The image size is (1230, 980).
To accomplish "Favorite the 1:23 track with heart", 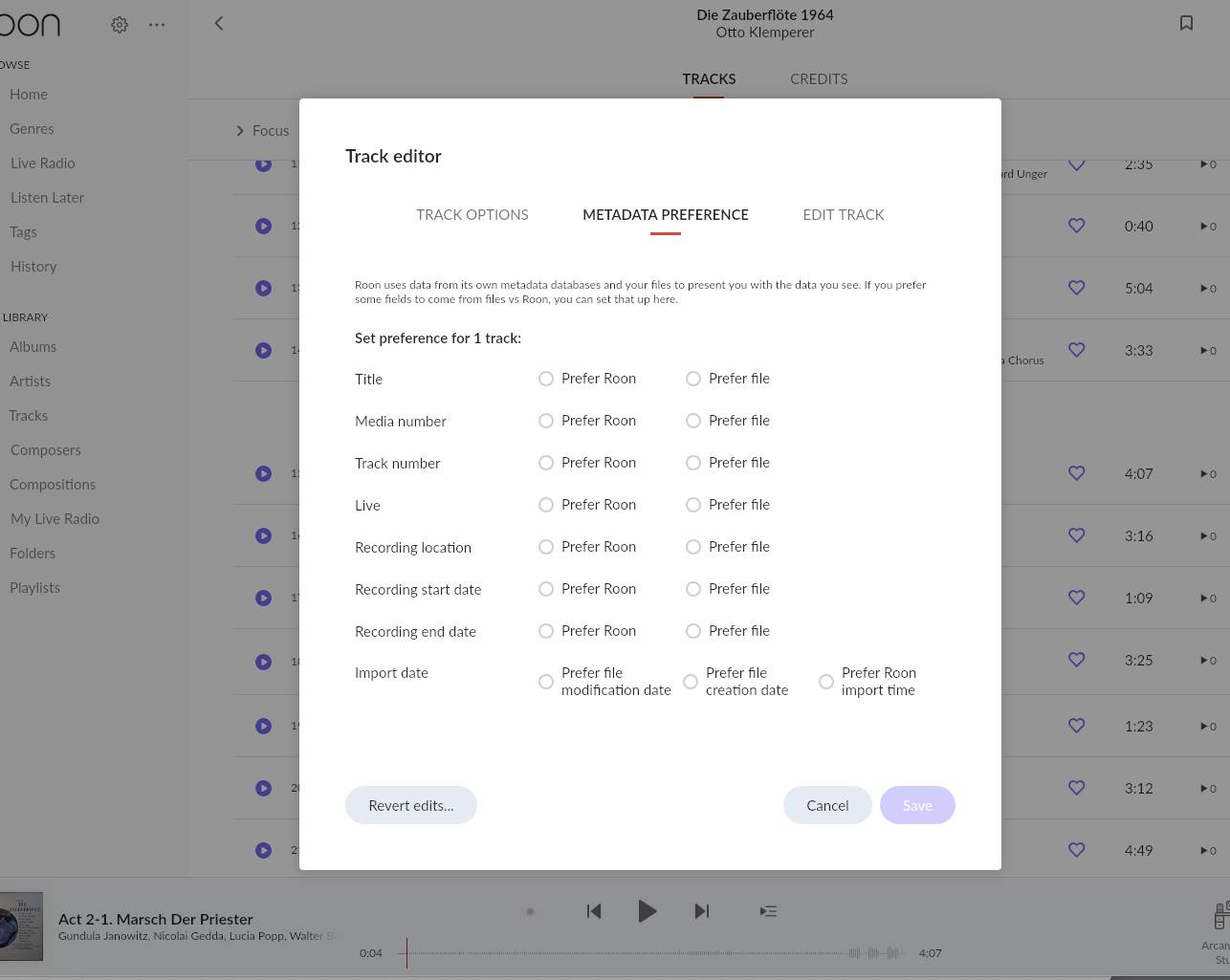I will coord(1077,726).
